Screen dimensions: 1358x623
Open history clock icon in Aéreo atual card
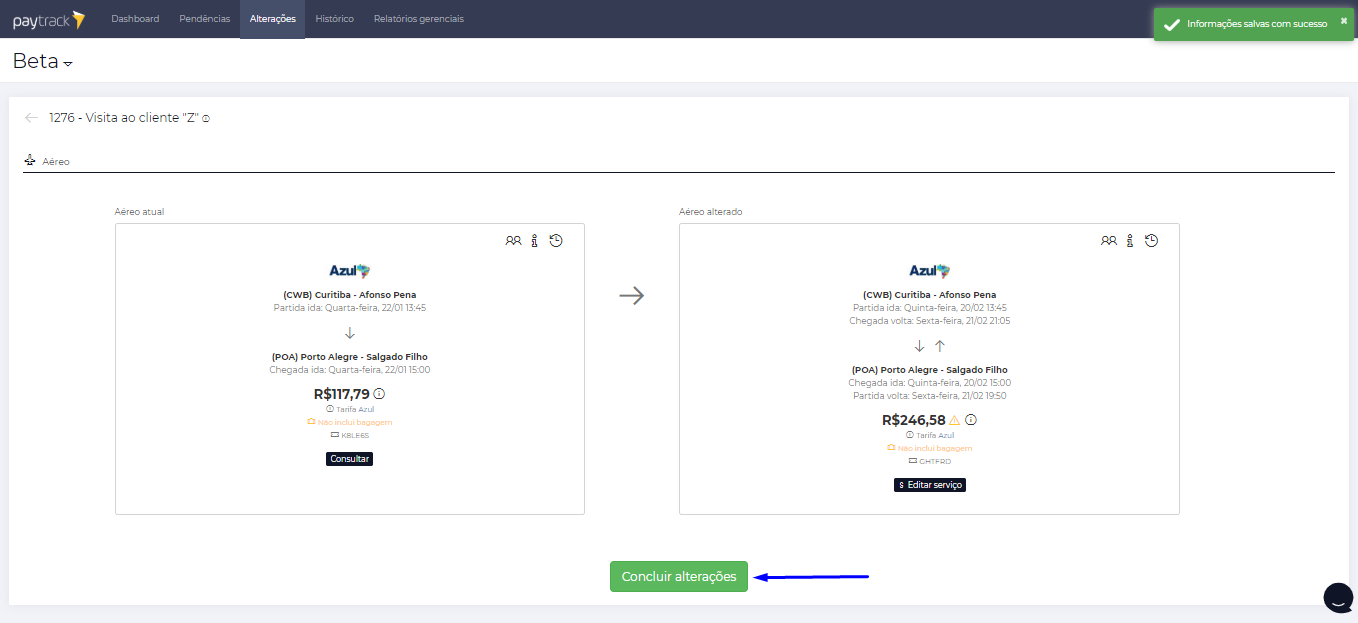[x=556, y=241]
